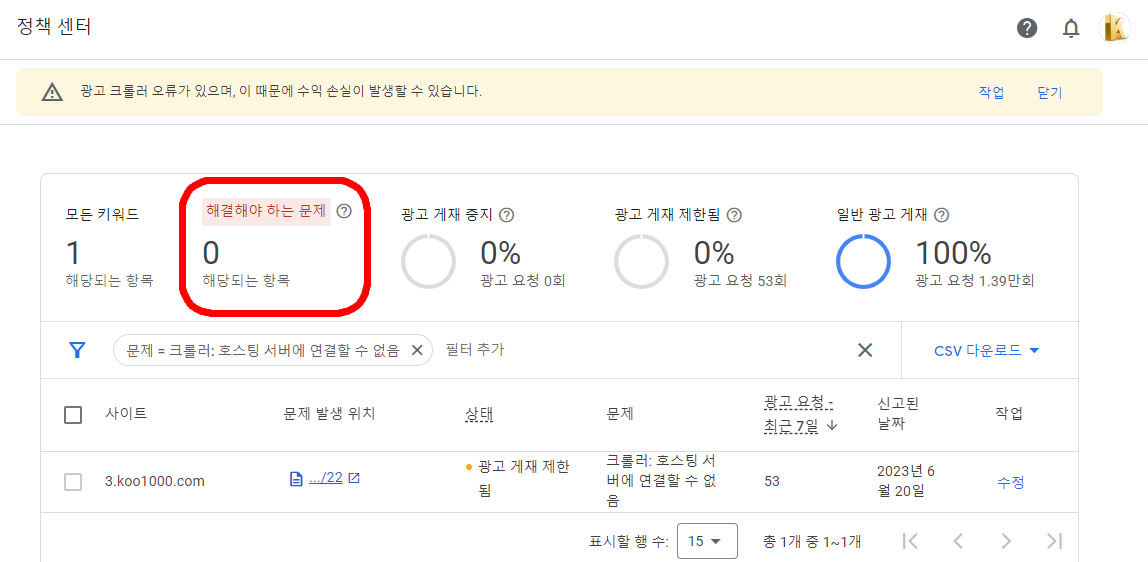Click the 문제 발생 위치 column header
Screen dimensions: 1148x562
pyautogui.click(x=329, y=413)
